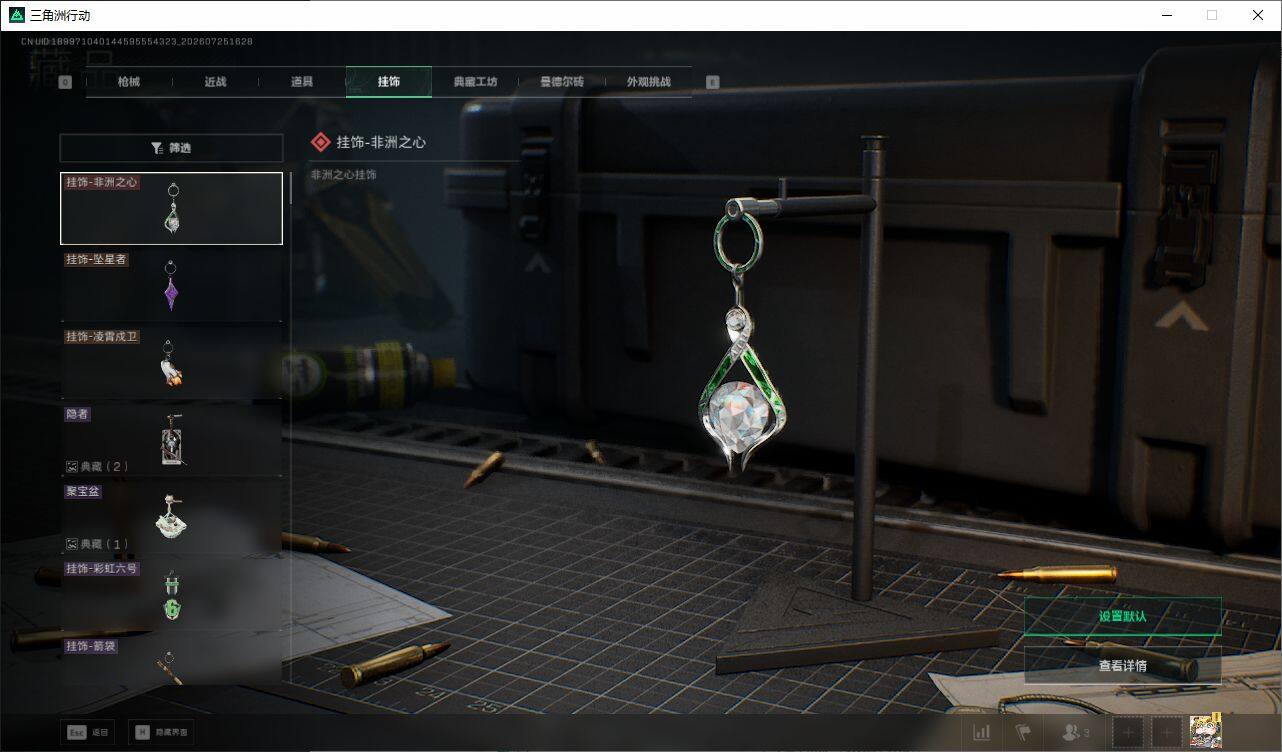Viewport: 1282px width, 752px height.
Task: Click the charm list scrollbar
Action: point(291,188)
